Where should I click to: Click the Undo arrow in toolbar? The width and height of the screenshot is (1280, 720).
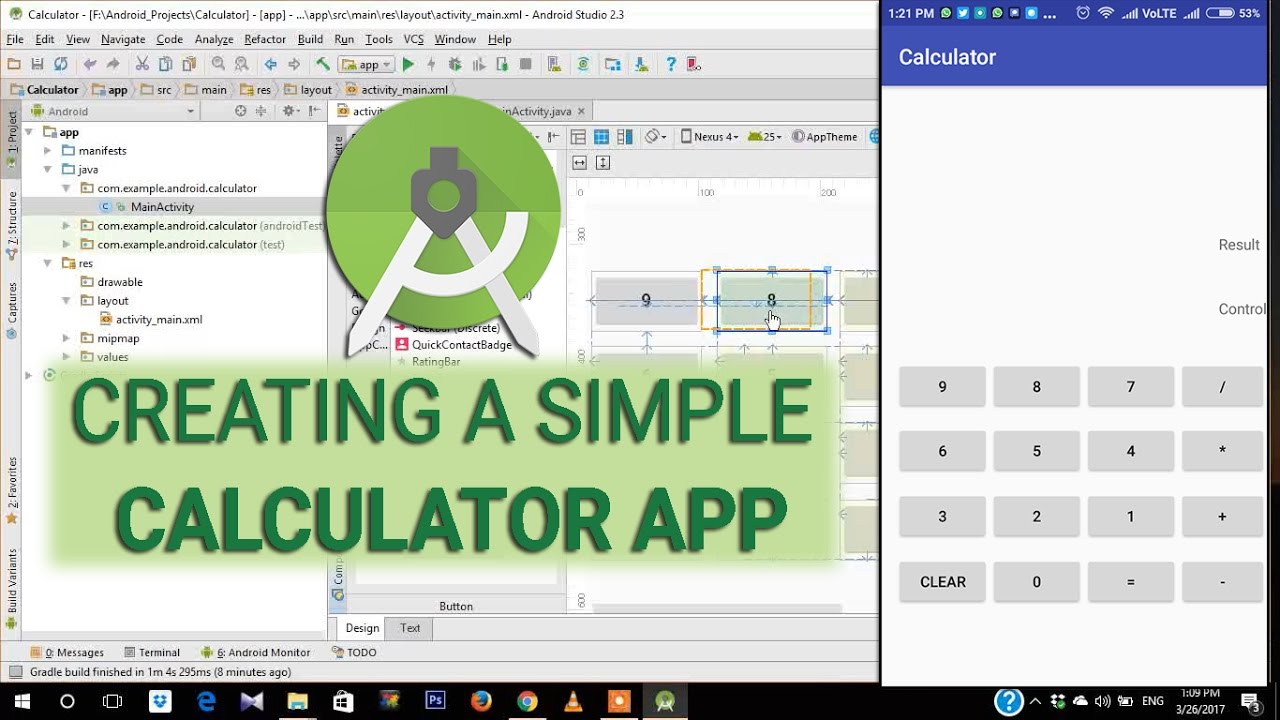coord(90,64)
